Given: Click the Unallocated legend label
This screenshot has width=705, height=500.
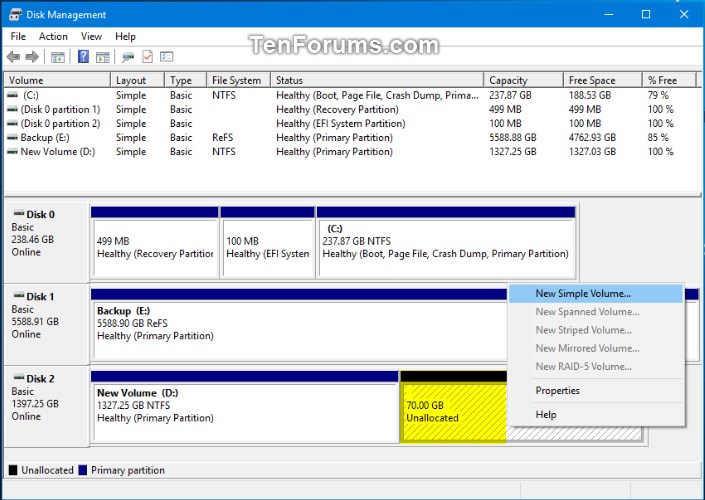Looking at the screenshot, I should [47, 470].
